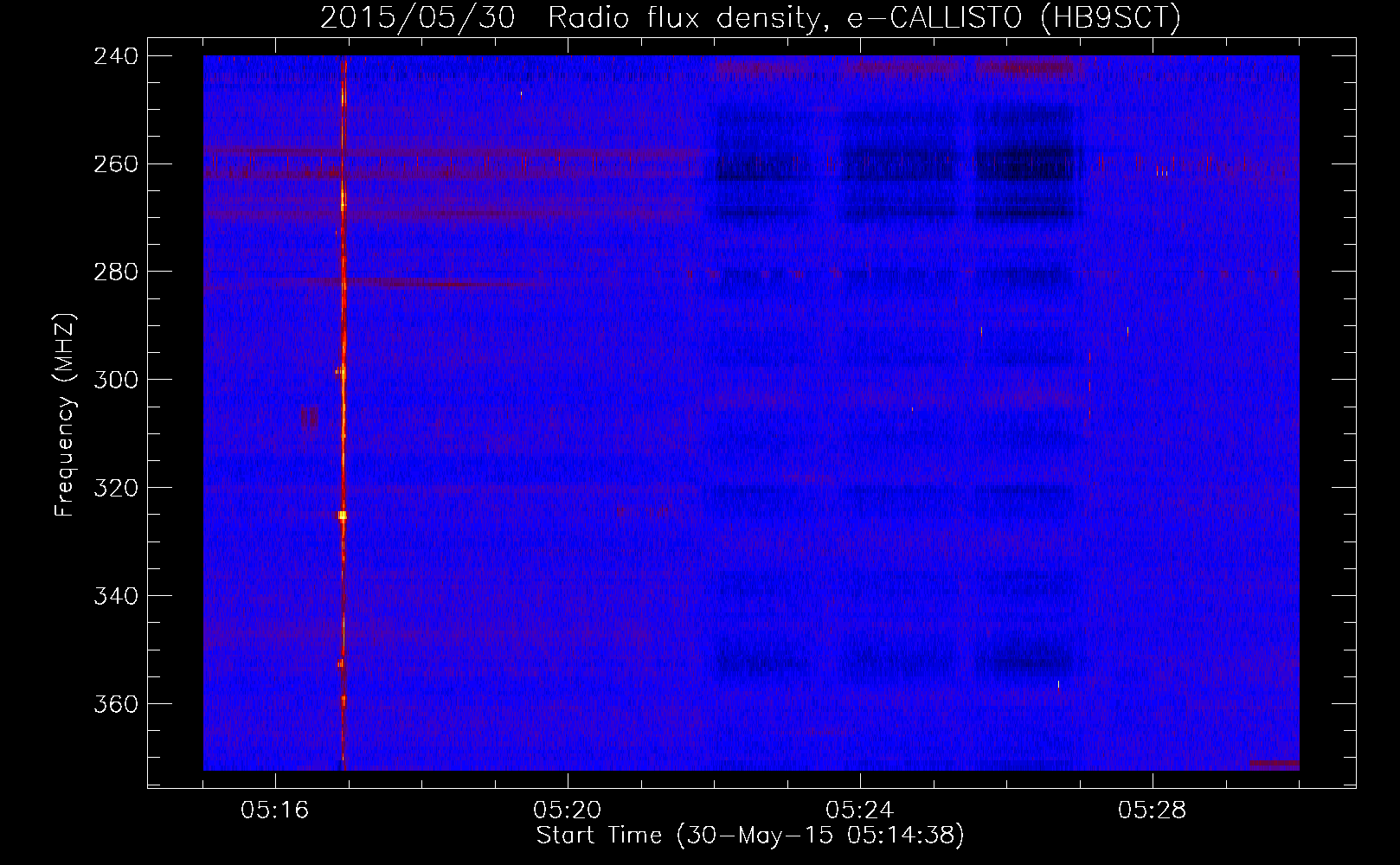Click the 300 frequency tick label
The image size is (1400, 865).
(x=116, y=380)
